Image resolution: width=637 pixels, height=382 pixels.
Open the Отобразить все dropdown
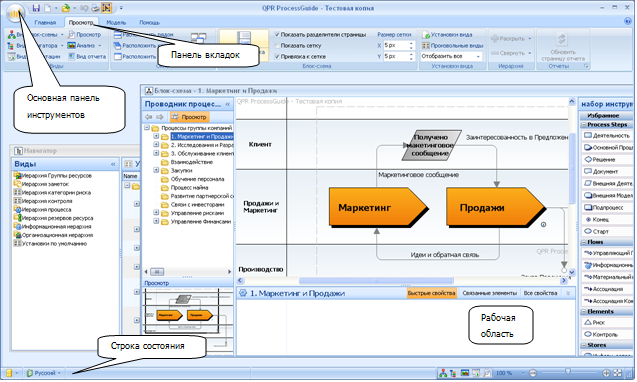tap(451, 56)
